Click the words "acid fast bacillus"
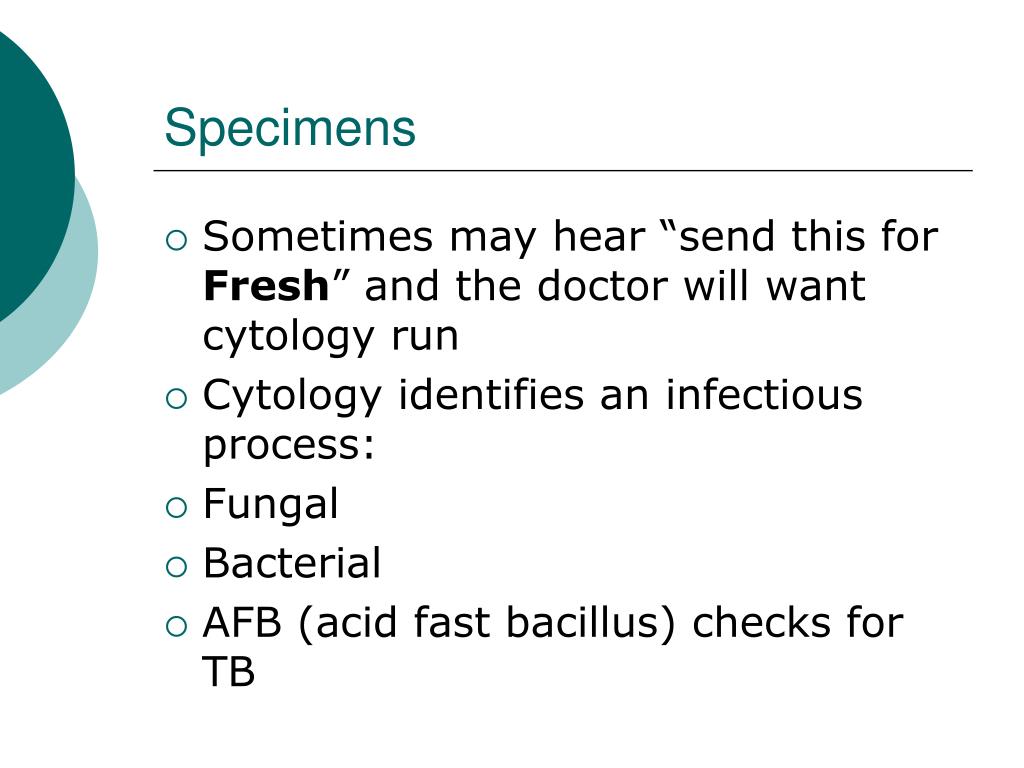The image size is (1024, 768). pyautogui.click(x=486, y=622)
